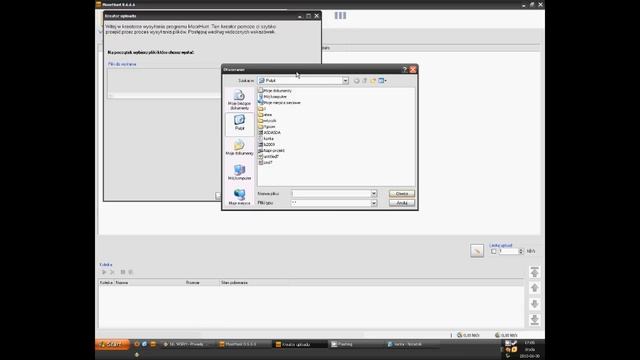Move queue item down one position
Screen dimensions: 640x360
[535, 304]
